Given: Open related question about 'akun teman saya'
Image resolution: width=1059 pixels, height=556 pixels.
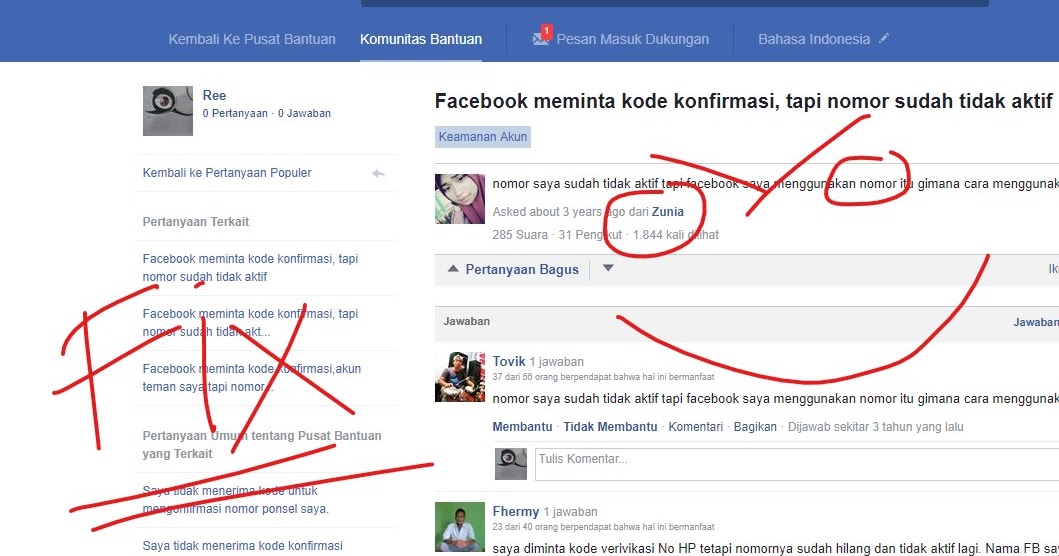Looking at the screenshot, I should coord(252,378).
